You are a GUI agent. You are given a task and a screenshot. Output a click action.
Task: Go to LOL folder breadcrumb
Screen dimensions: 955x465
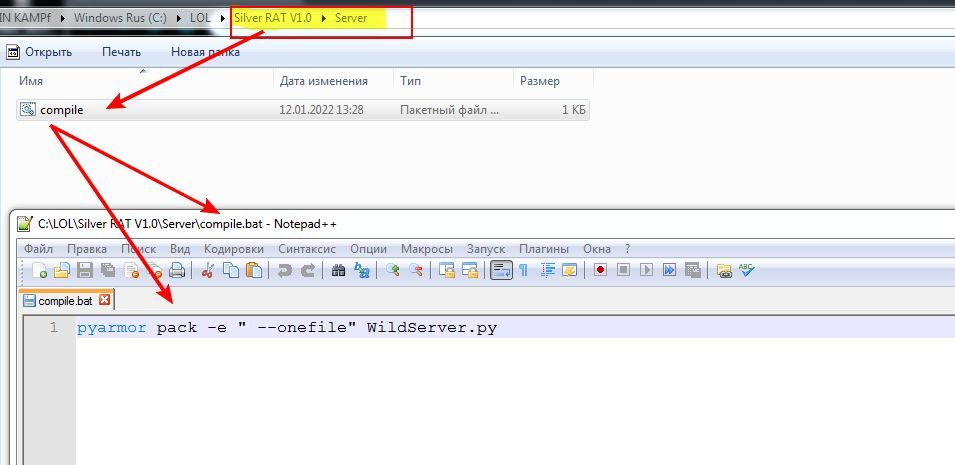tap(200, 18)
